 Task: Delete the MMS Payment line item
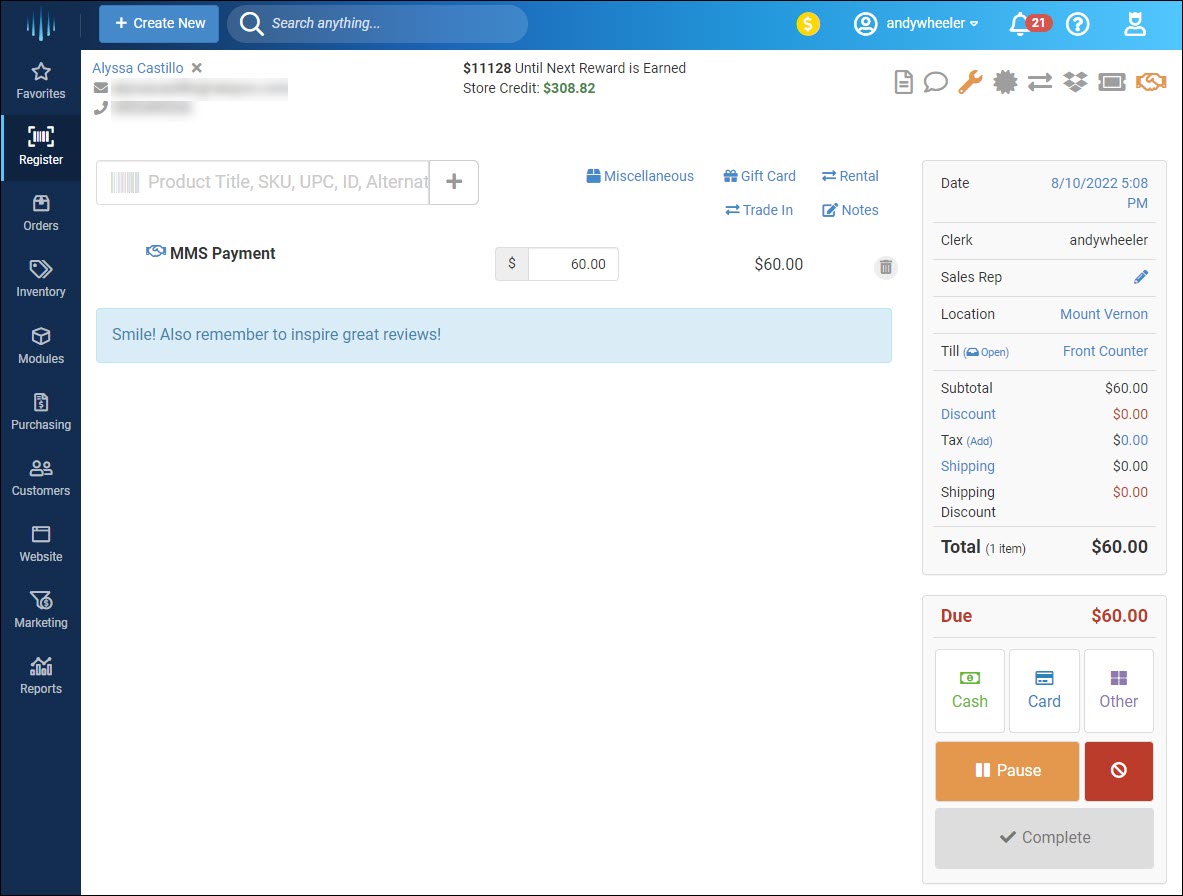886,267
